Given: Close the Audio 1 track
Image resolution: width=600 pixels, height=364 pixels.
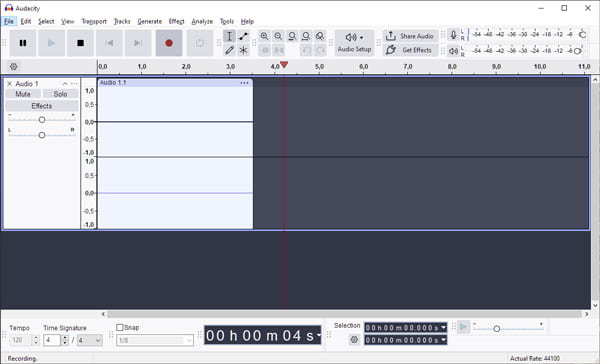Looking at the screenshot, I should pyautogui.click(x=10, y=84).
